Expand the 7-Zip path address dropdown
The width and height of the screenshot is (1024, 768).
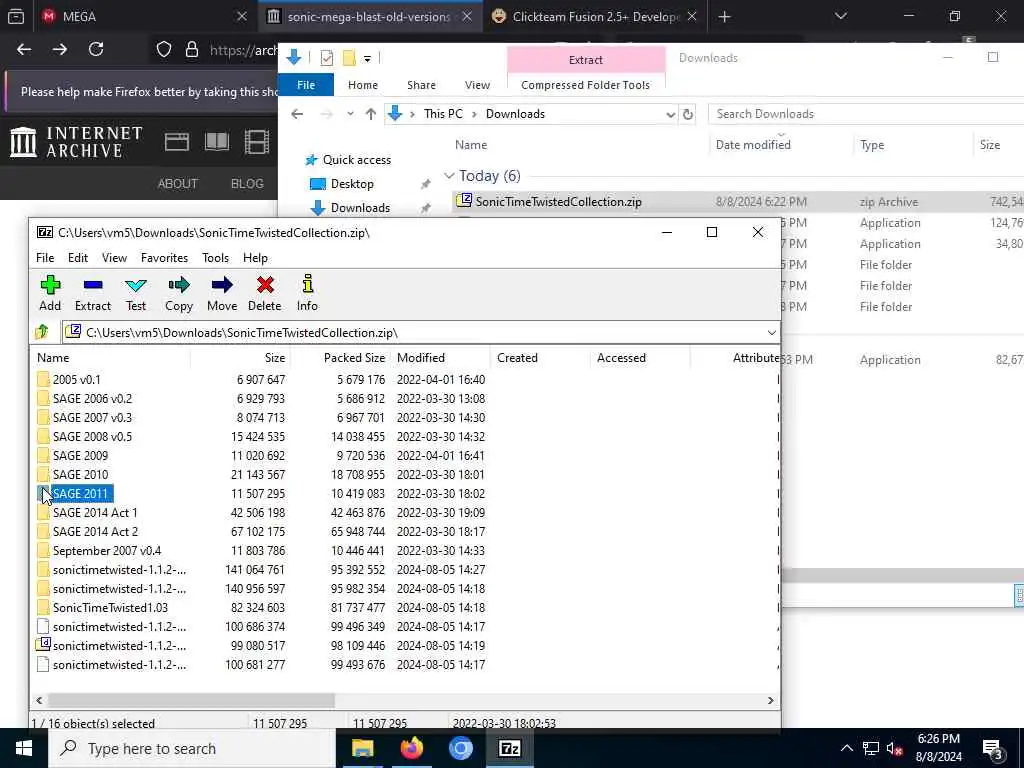point(771,332)
